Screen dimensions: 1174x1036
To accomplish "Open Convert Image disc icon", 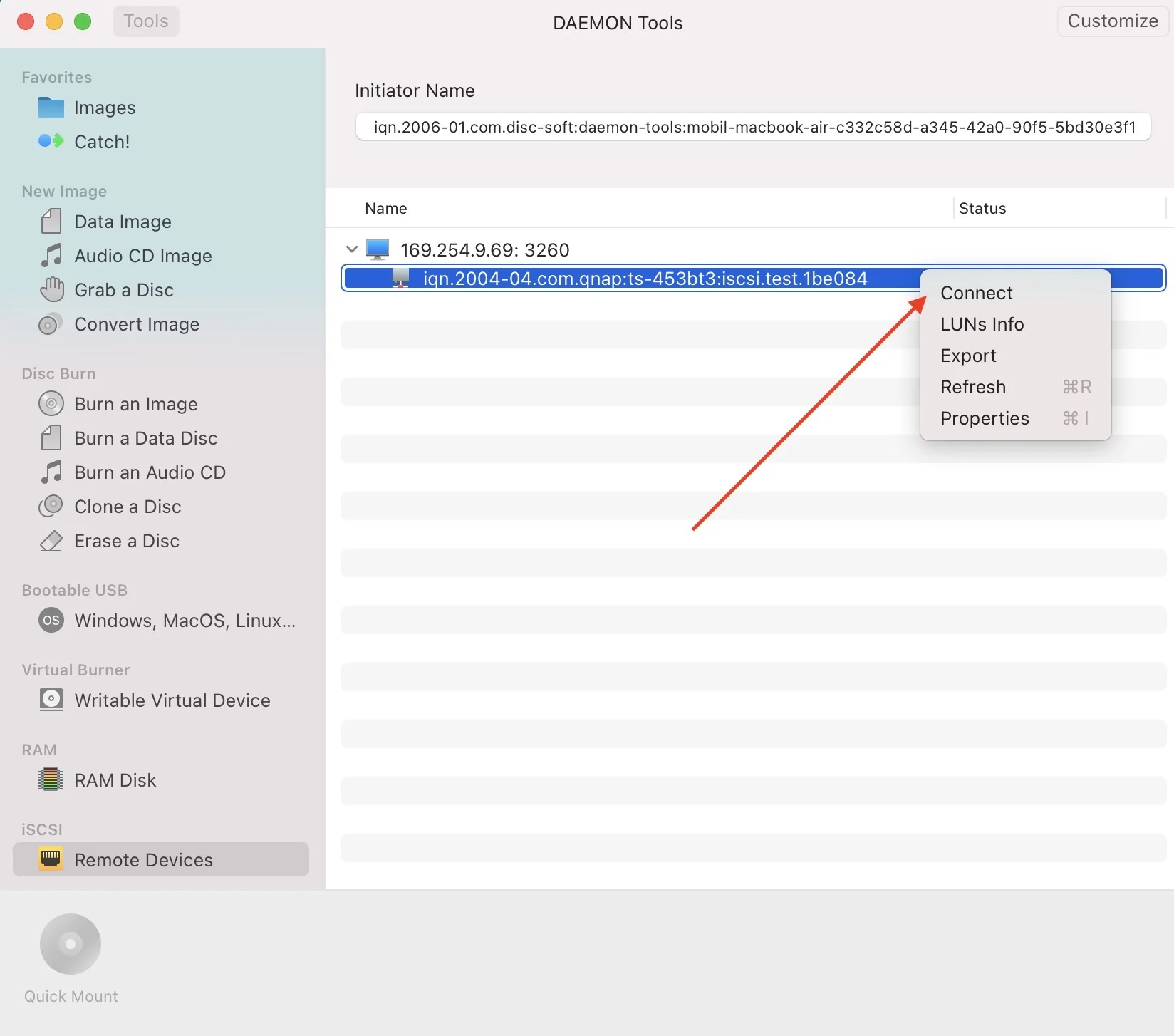I will [50, 325].
